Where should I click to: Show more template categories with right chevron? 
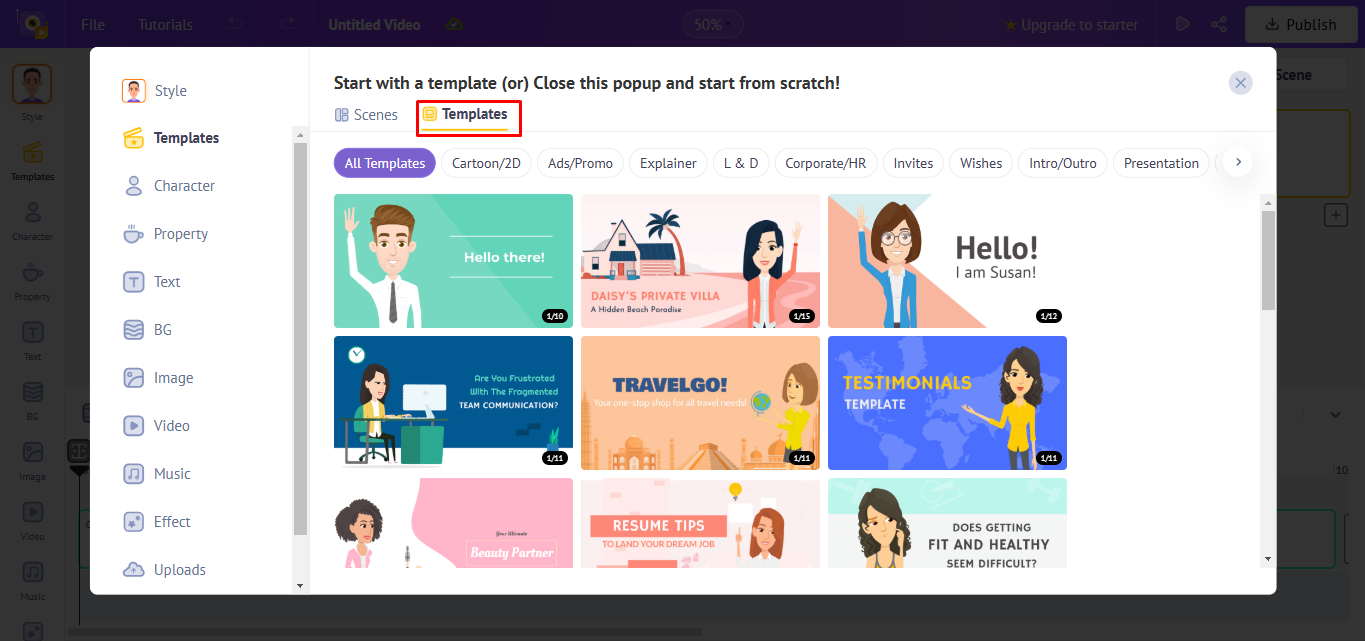1238,162
